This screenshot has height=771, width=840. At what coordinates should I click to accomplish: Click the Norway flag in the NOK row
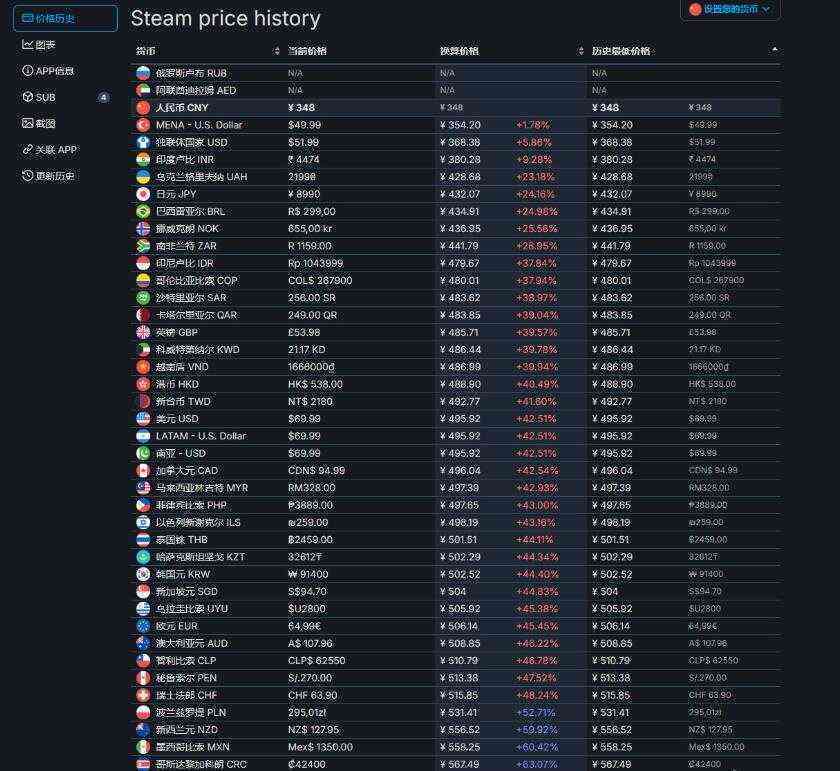(x=143, y=229)
